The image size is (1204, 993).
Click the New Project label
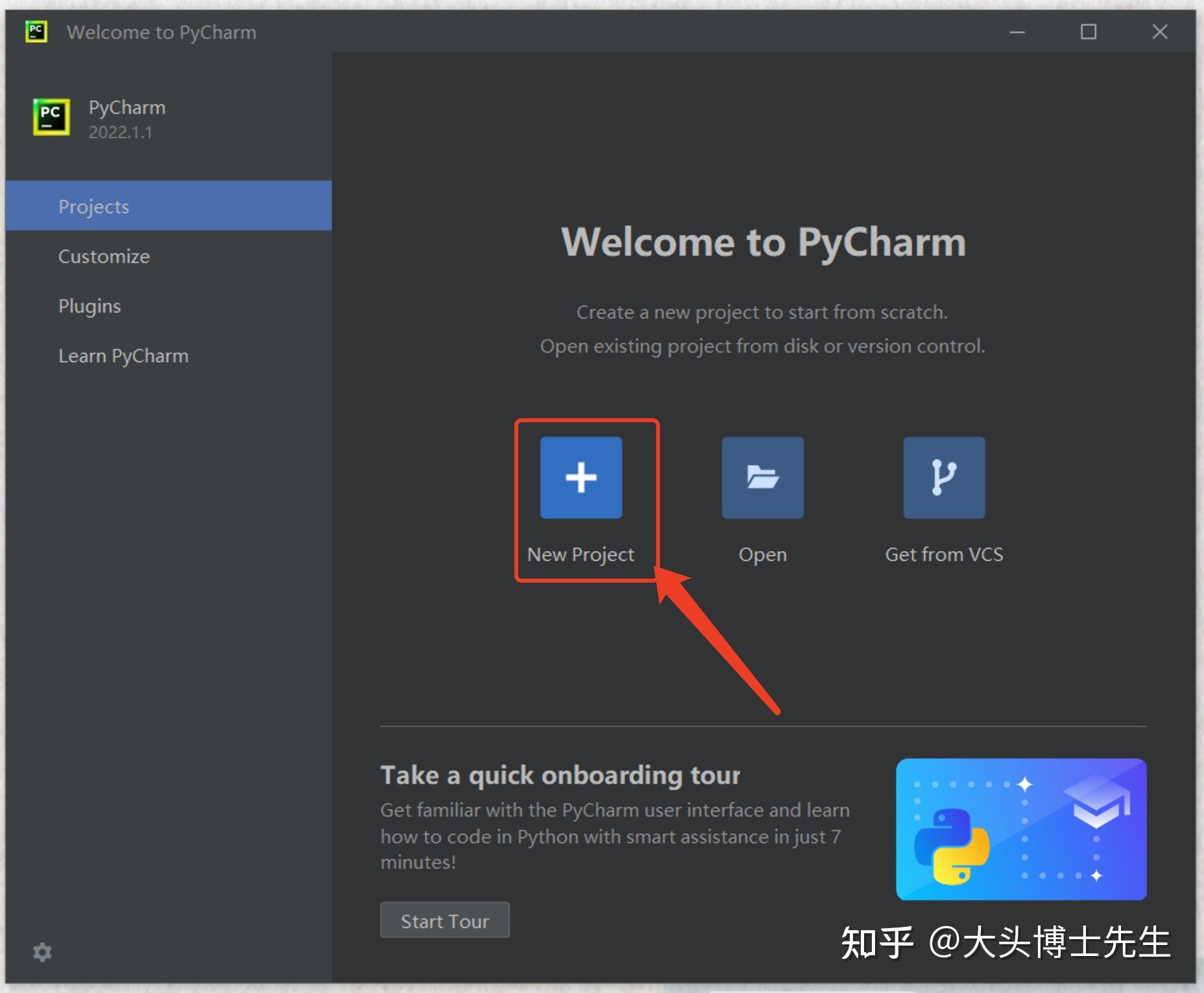point(580,554)
